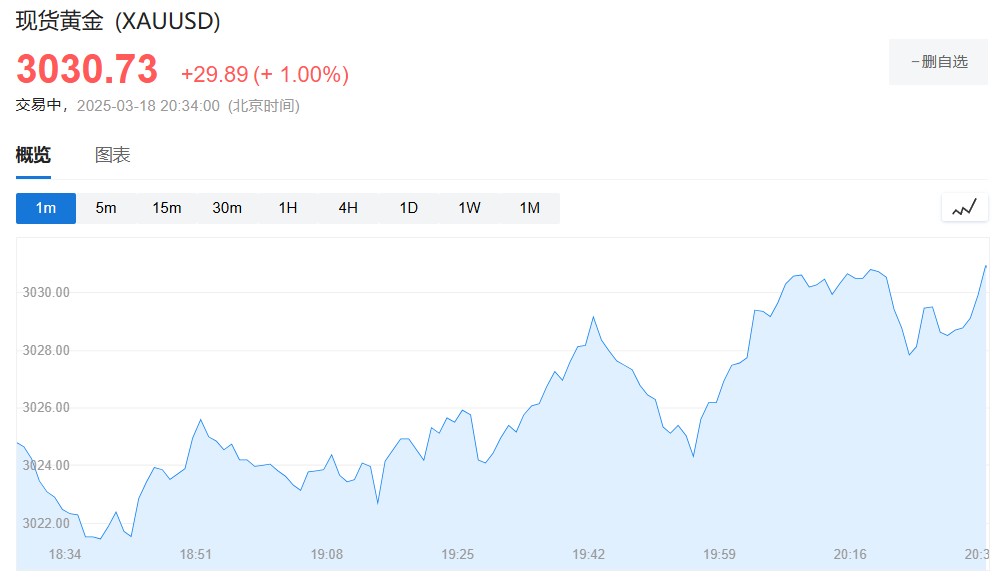
Task: Click the 18:34 time axis label
Action: tap(65, 554)
